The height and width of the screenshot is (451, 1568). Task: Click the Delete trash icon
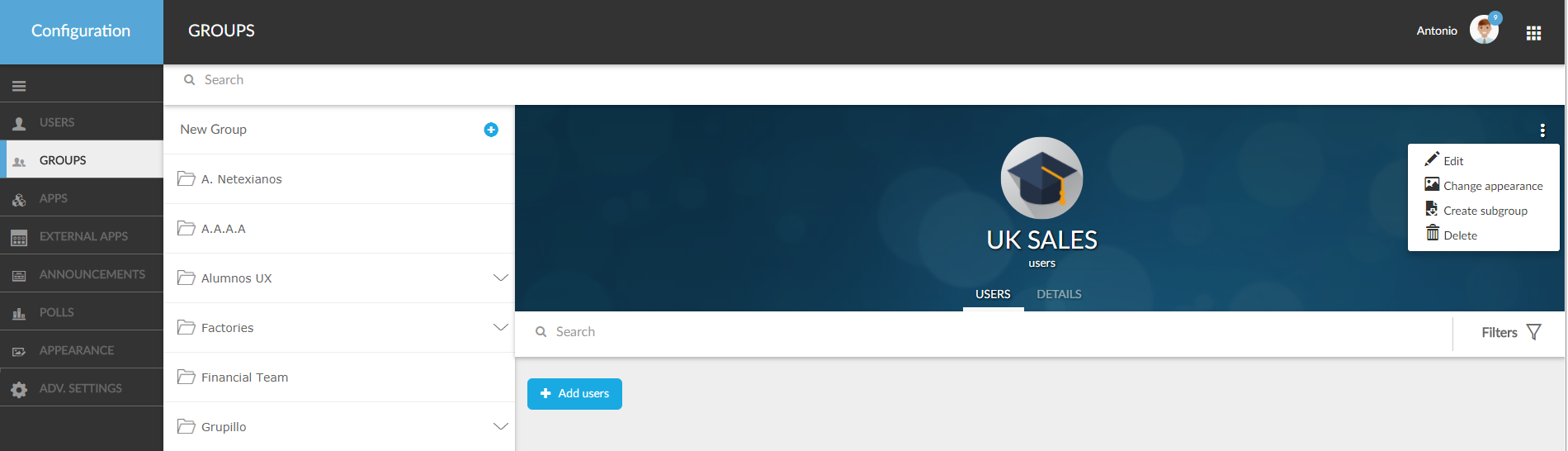(x=1433, y=233)
